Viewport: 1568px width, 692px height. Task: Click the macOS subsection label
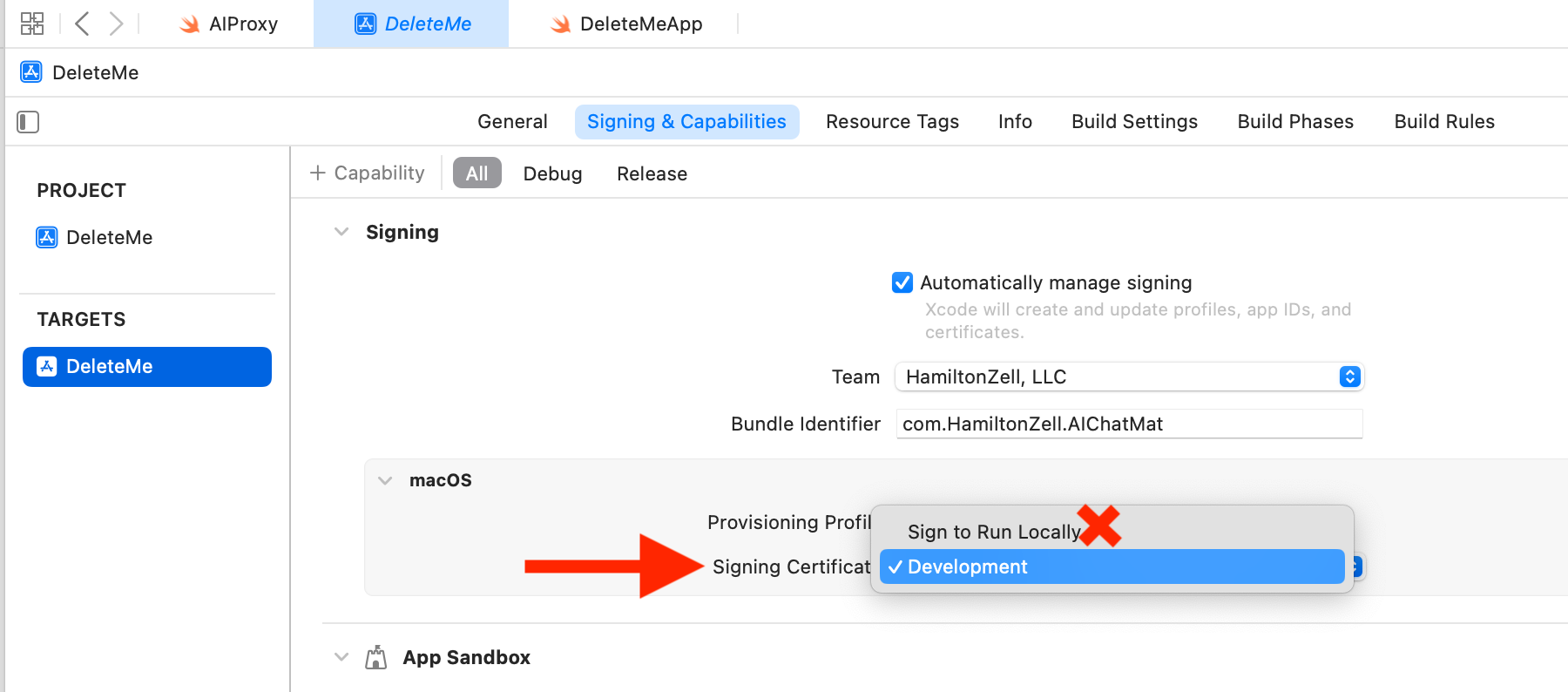click(441, 480)
